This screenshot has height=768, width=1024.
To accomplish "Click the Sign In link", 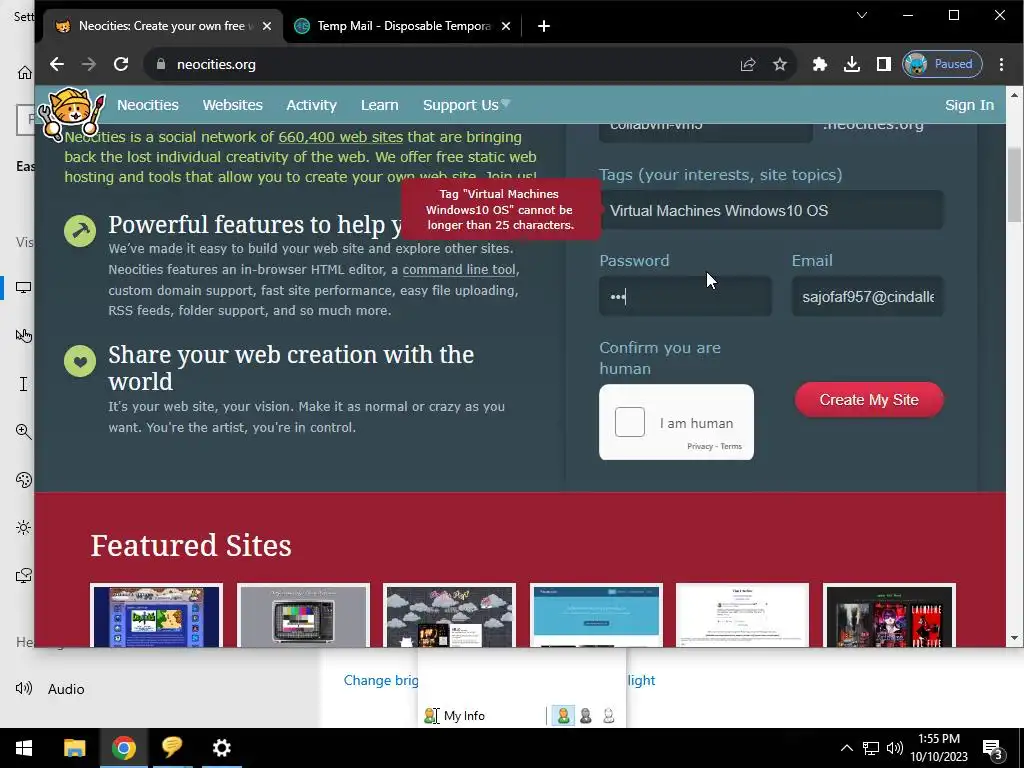I will pos(969,105).
